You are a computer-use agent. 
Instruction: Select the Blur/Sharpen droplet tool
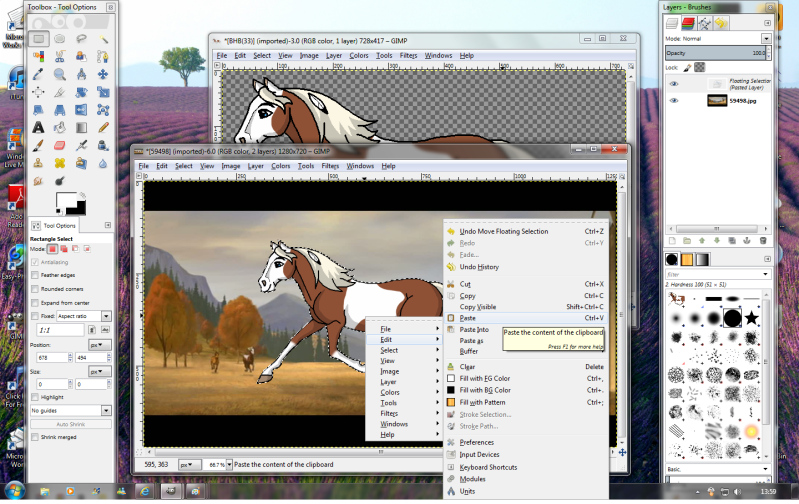point(103,163)
